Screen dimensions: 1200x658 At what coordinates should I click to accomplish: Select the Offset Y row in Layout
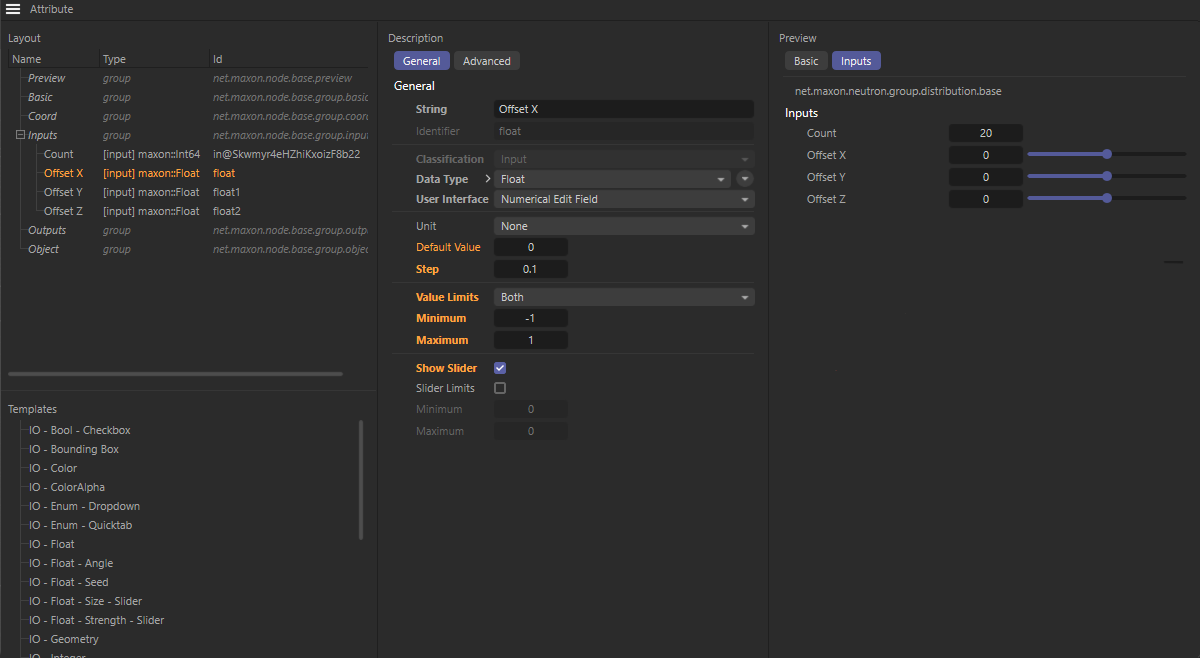click(x=63, y=192)
